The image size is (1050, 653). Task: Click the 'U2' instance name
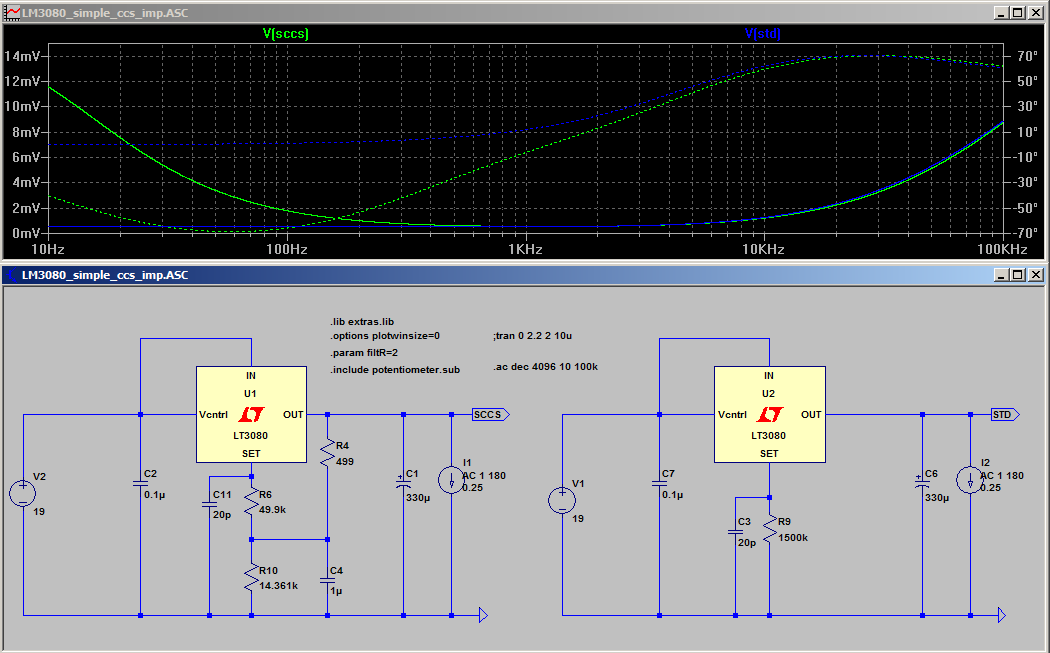[x=768, y=394]
